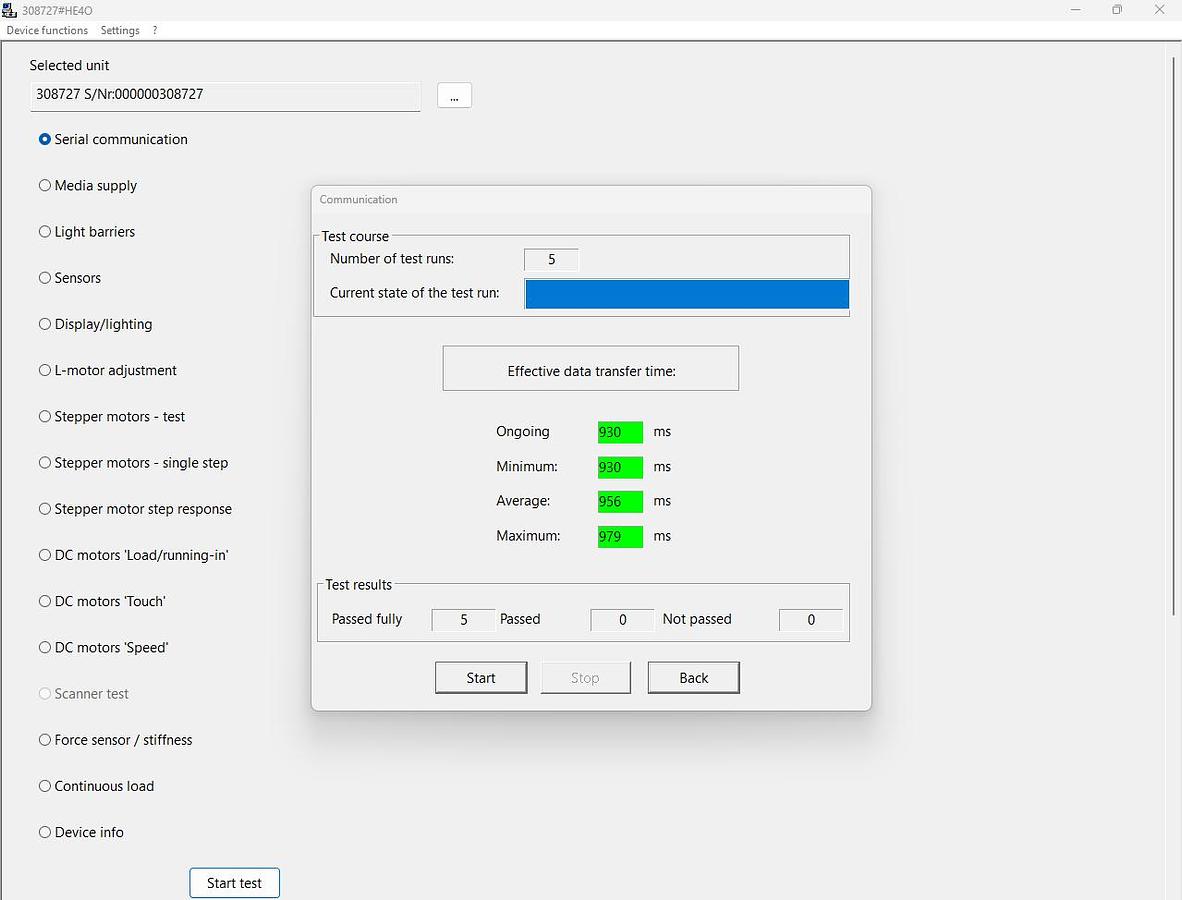Choose DC motors 'Speed' option
The width and height of the screenshot is (1182, 900).
[45, 648]
